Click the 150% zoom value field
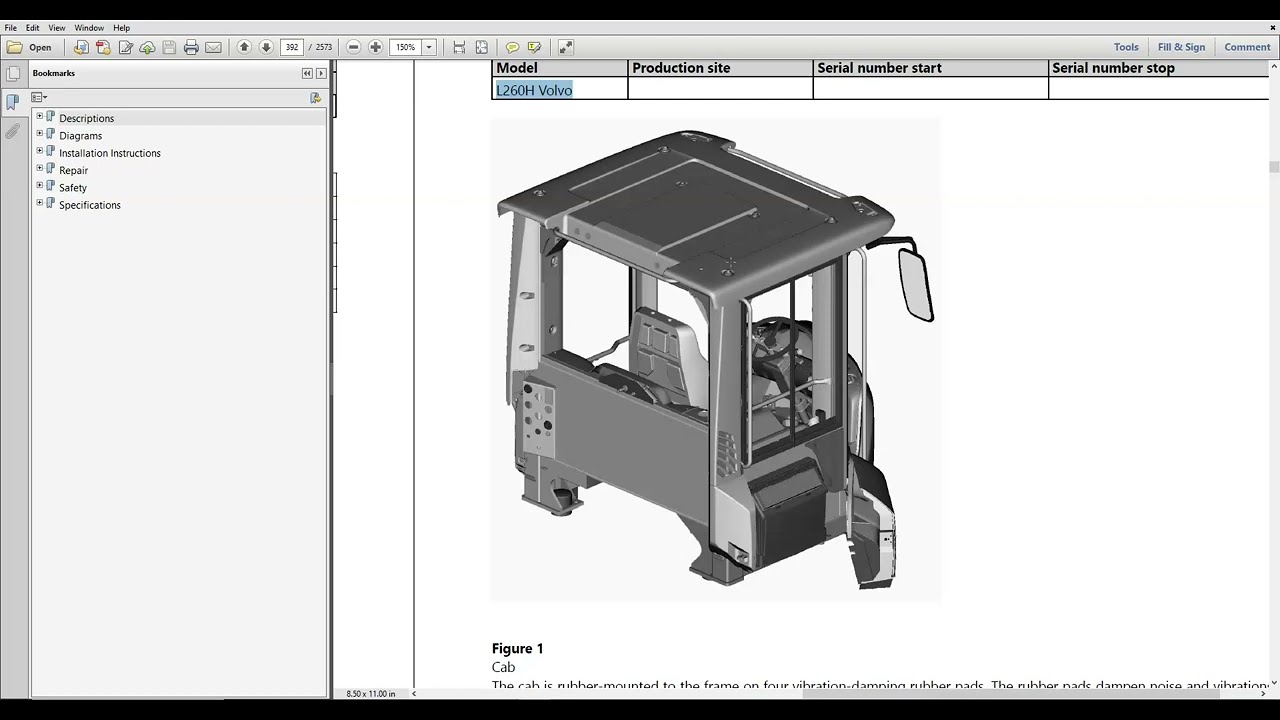The height and width of the screenshot is (720, 1280). click(406, 47)
